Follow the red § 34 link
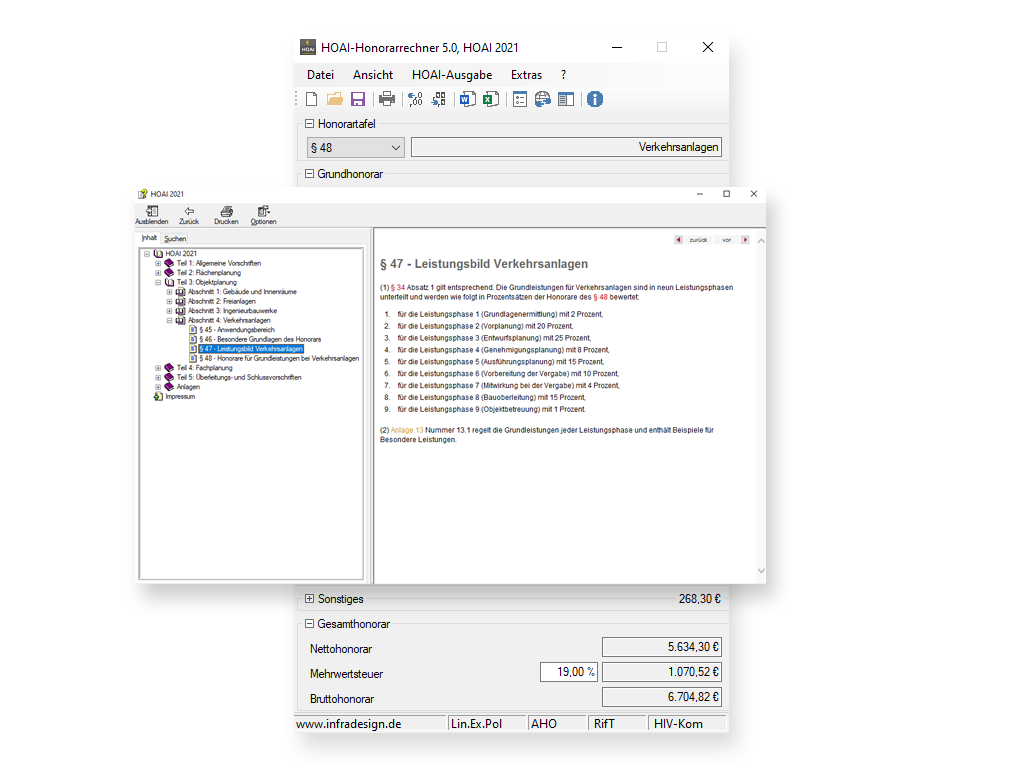Image resolution: width=1024 pixels, height=768 pixels. click(x=397, y=287)
